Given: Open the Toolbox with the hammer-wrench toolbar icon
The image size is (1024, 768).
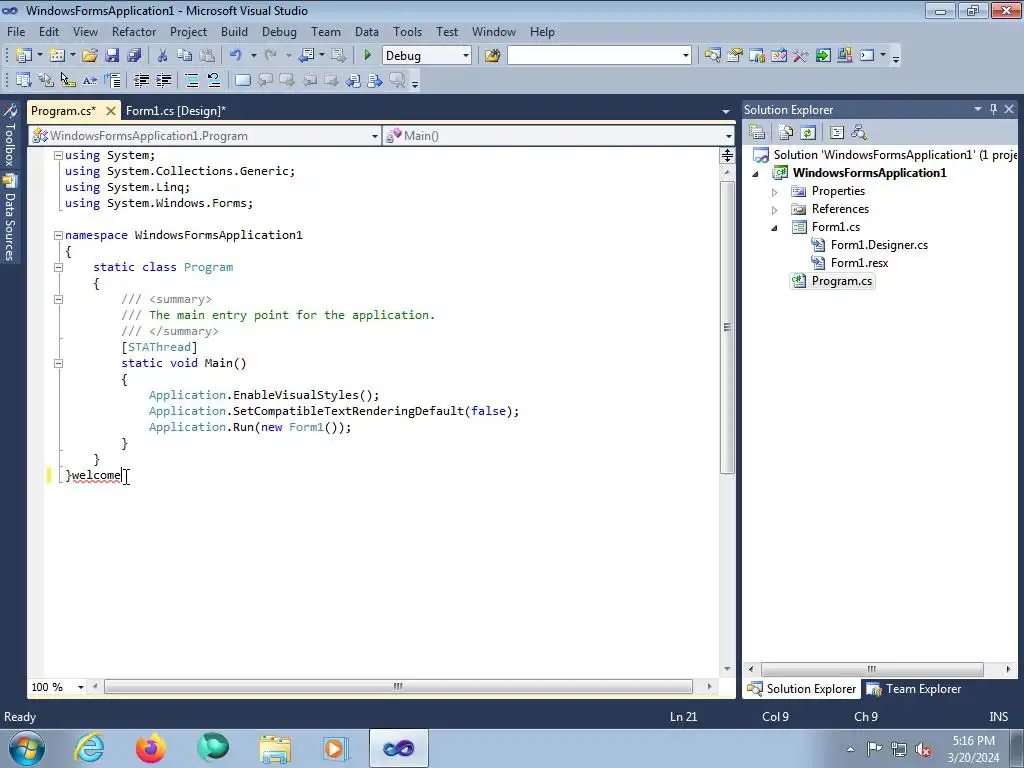Looking at the screenshot, I should tap(801, 56).
